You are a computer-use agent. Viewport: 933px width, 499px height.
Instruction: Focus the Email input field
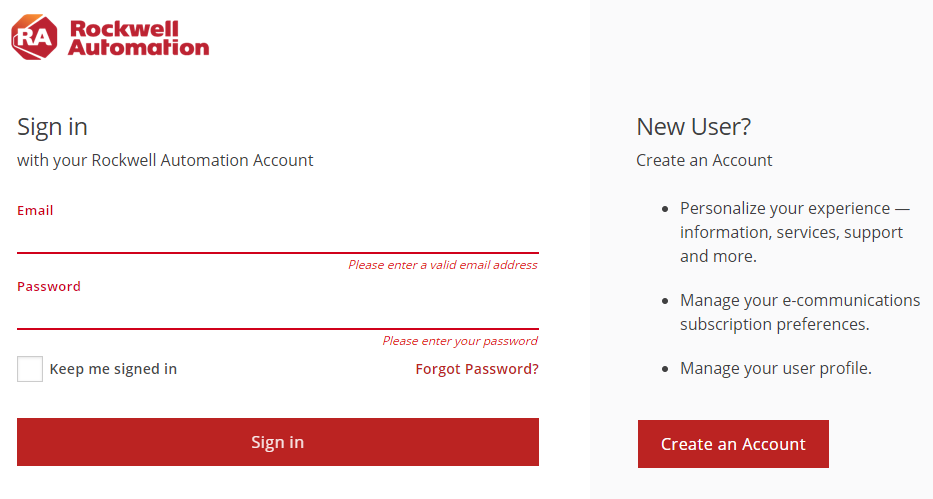[277, 238]
